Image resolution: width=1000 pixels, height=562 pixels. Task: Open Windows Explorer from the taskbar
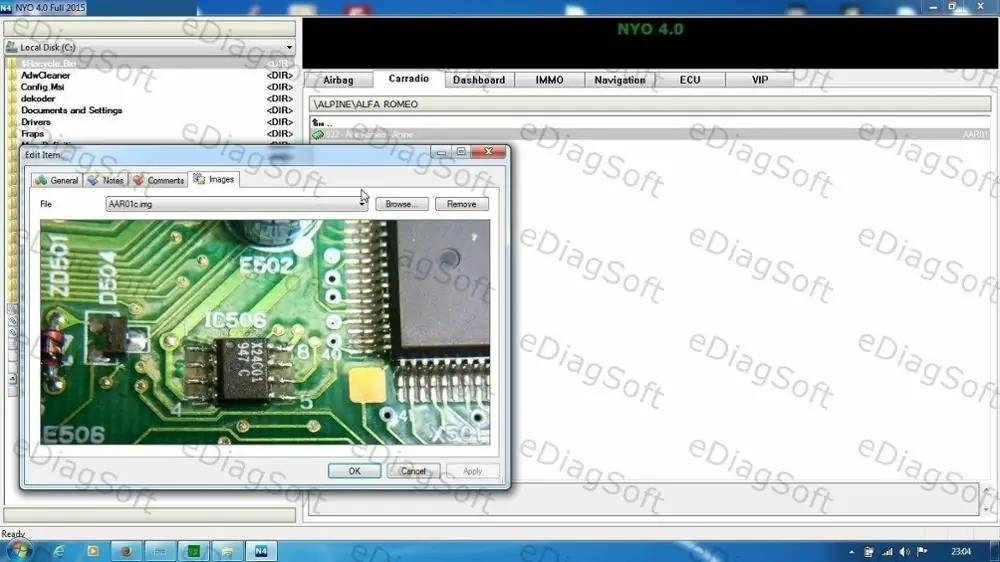(x=227, y=551)
